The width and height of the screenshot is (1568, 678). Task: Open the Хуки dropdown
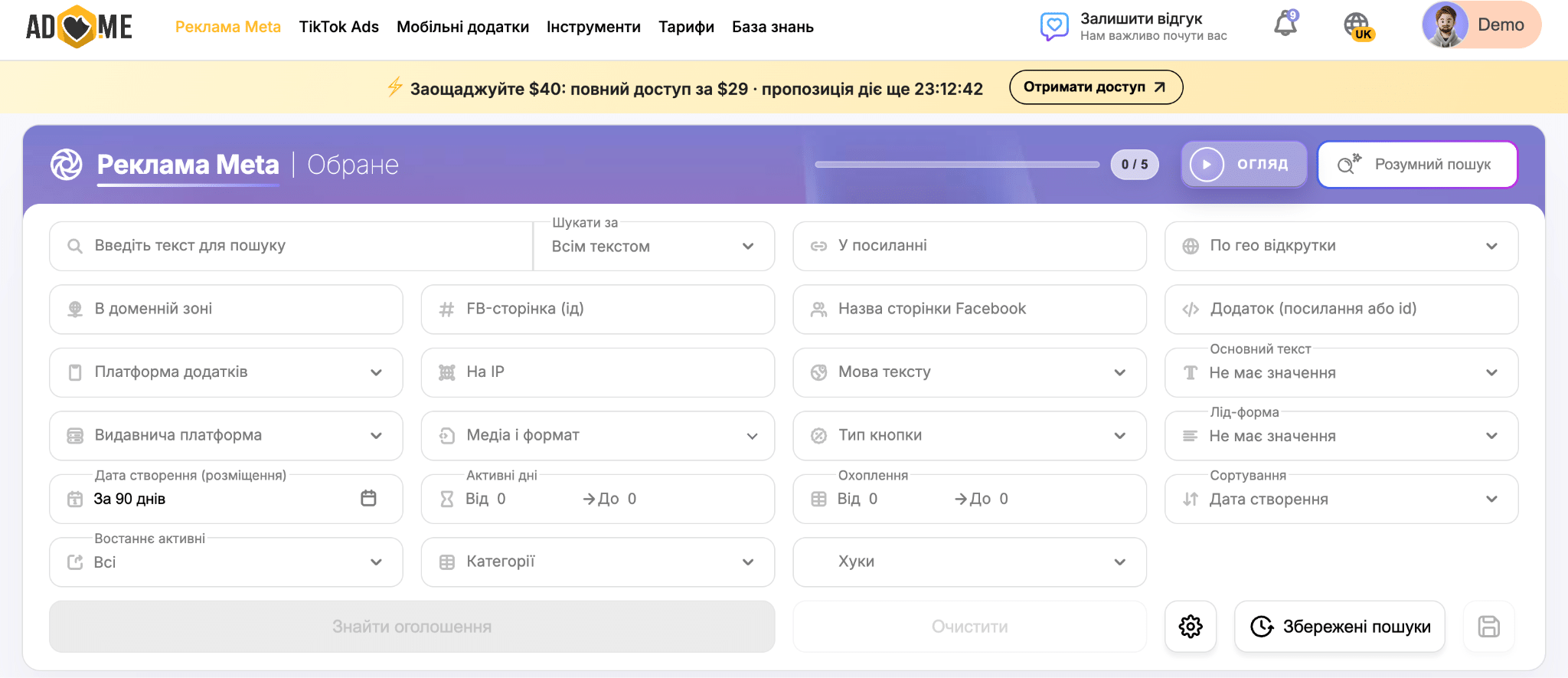(x=969, y=562)
